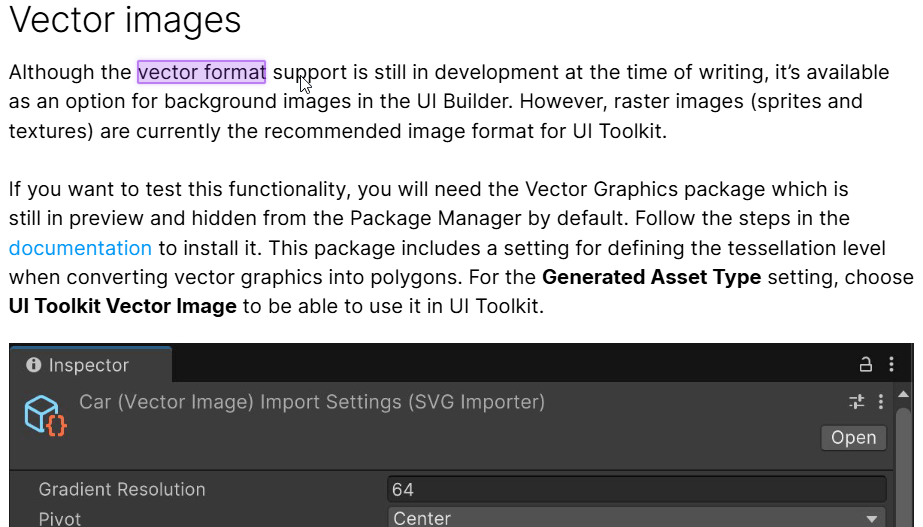Follow the documentation hyperlink
The image size is (923, 527).
[80, 248]
